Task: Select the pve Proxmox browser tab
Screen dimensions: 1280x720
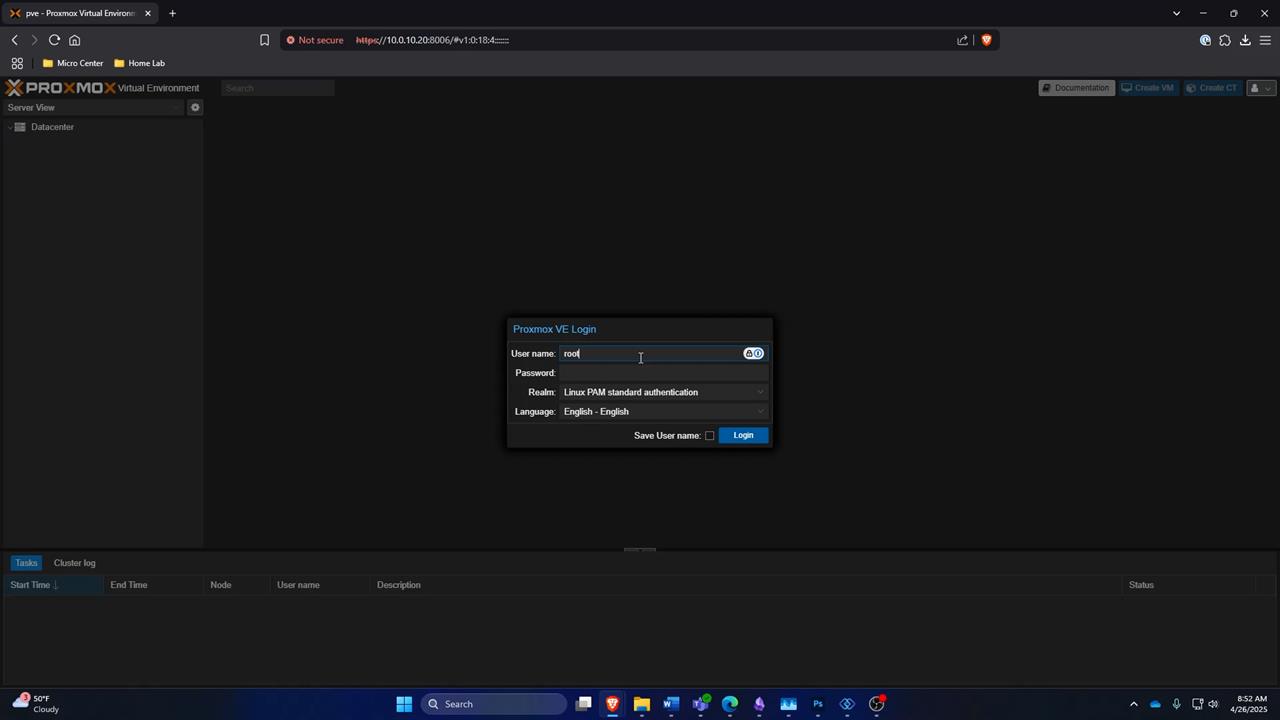Action: 78,13
